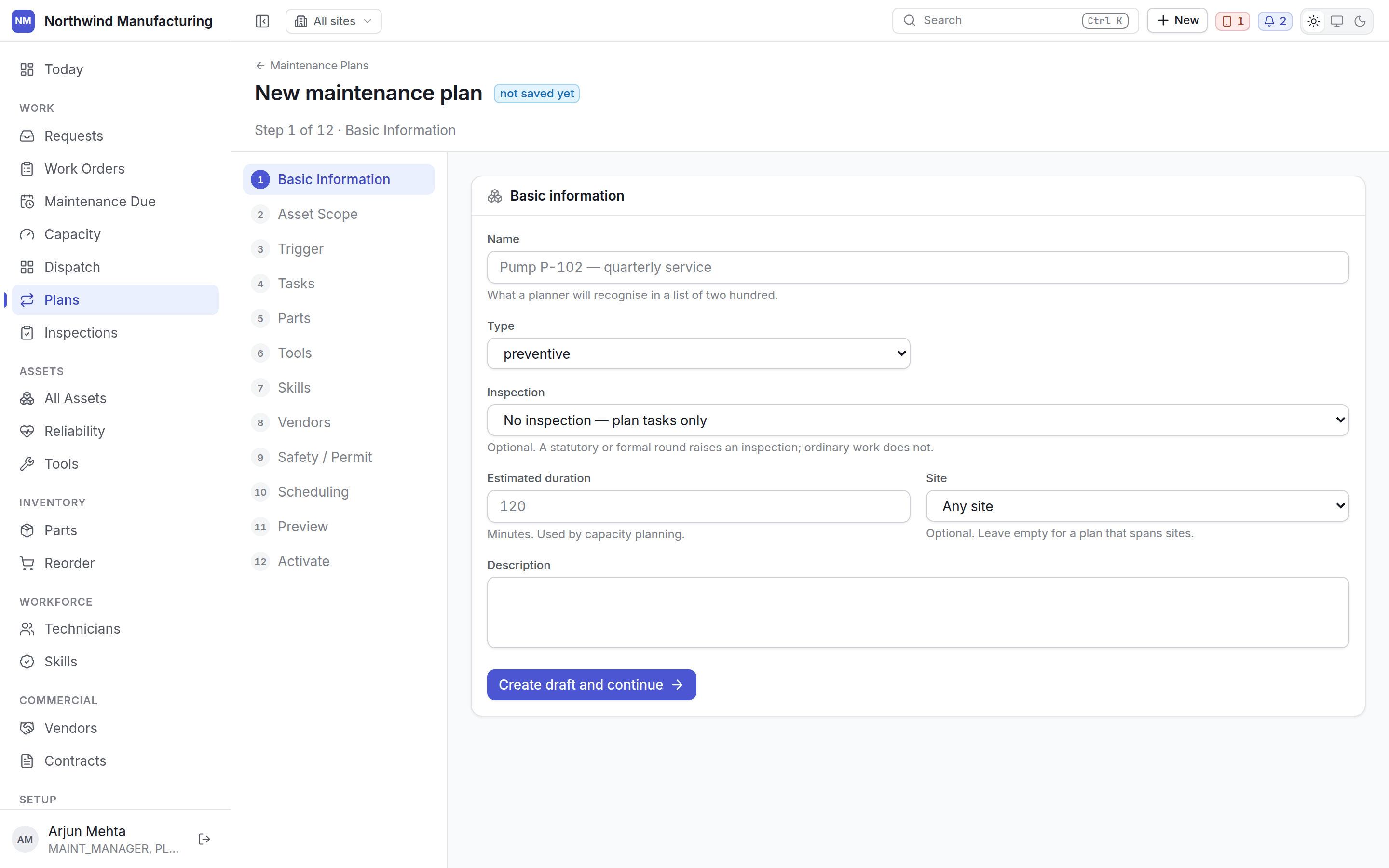Open Reliability in sidebar
1389x868 pixels.
click(x=115, y=431)
